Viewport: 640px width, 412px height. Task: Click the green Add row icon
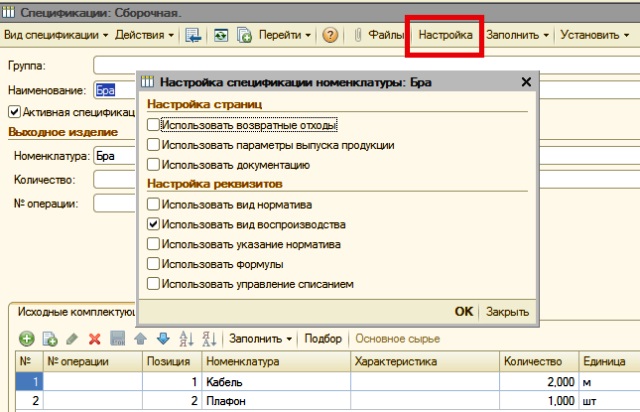point(27,339)
